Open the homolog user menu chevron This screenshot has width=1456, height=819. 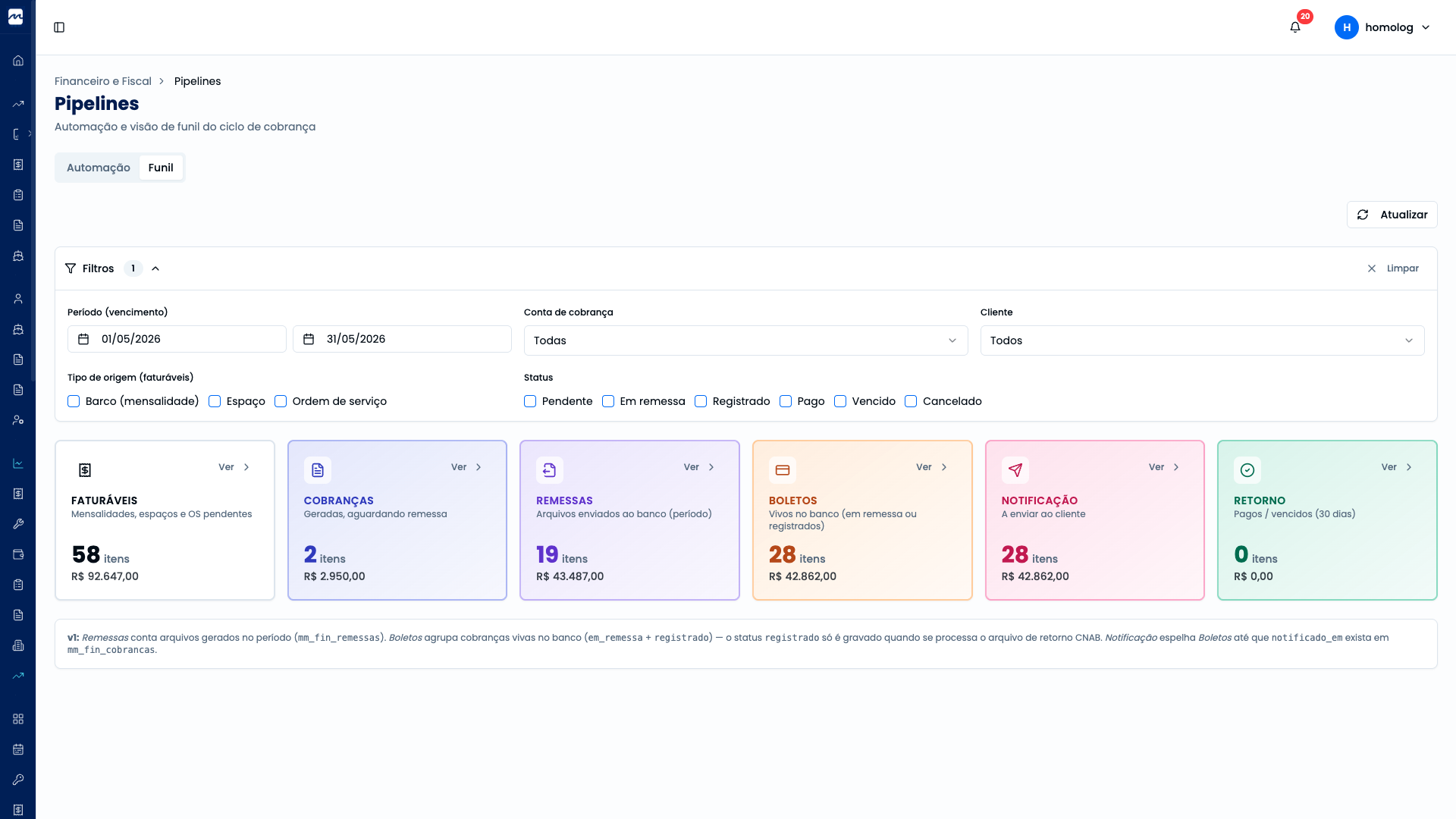coord(1426,27)
